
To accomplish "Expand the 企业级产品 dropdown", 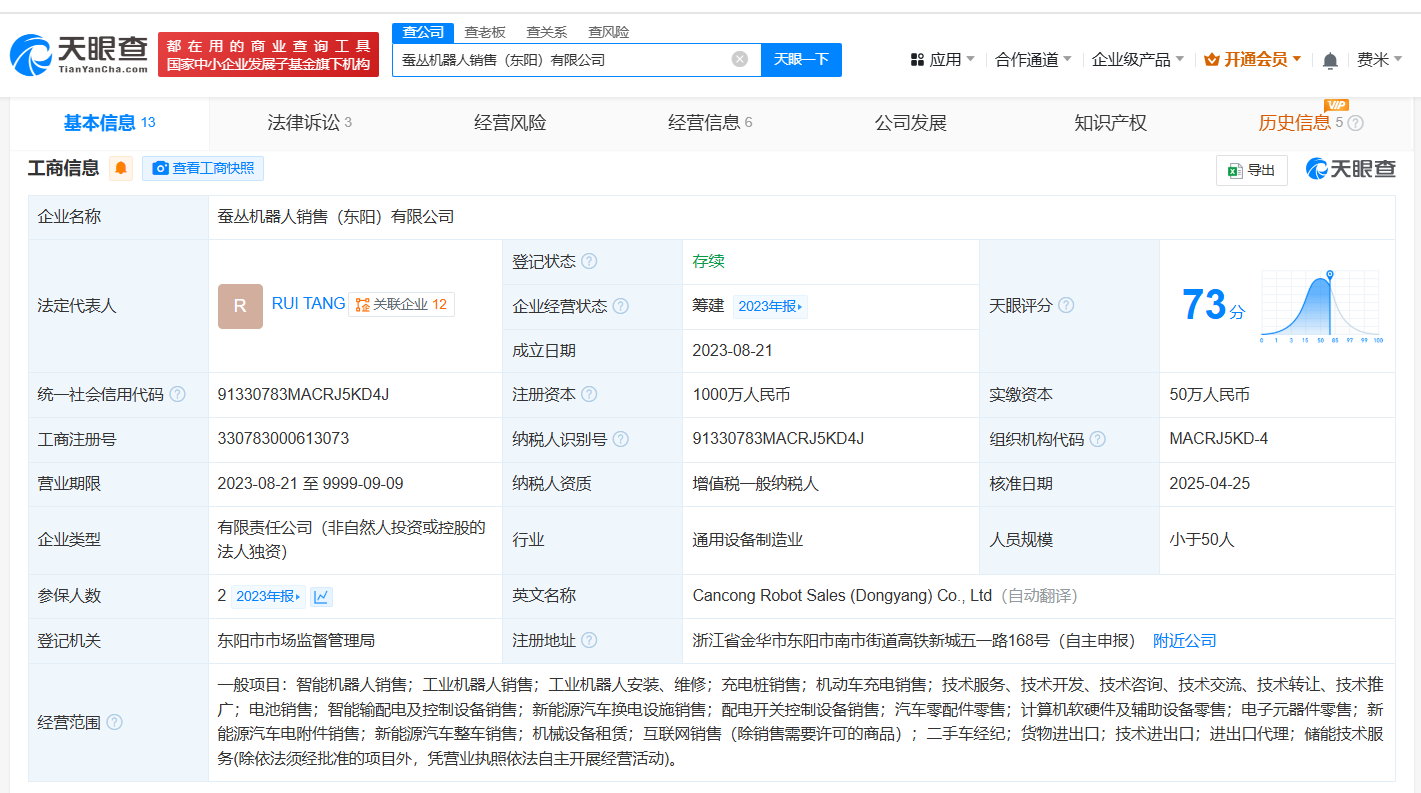I will click(x=1138, y=60).
